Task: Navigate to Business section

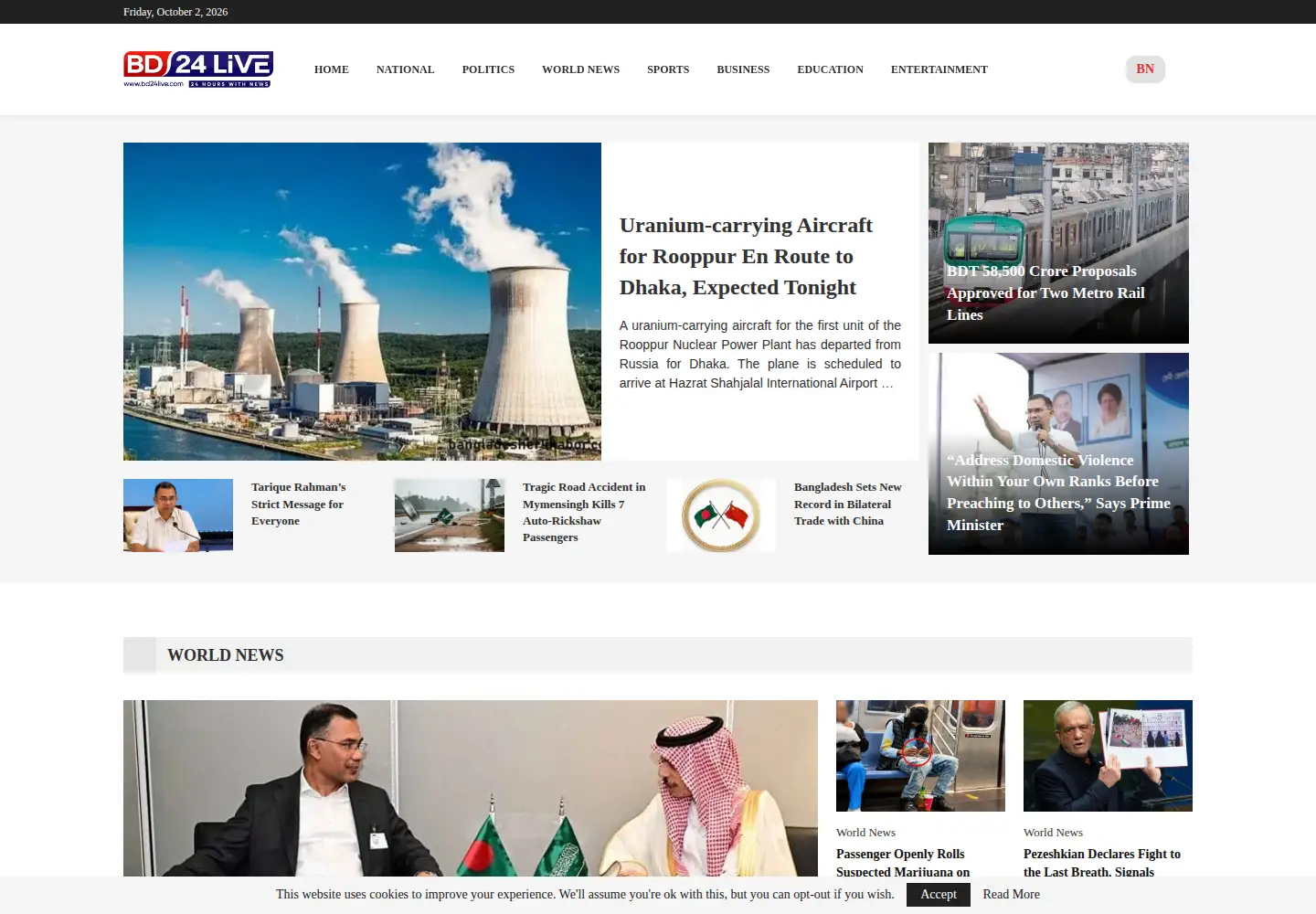Action: pos(743,69)
